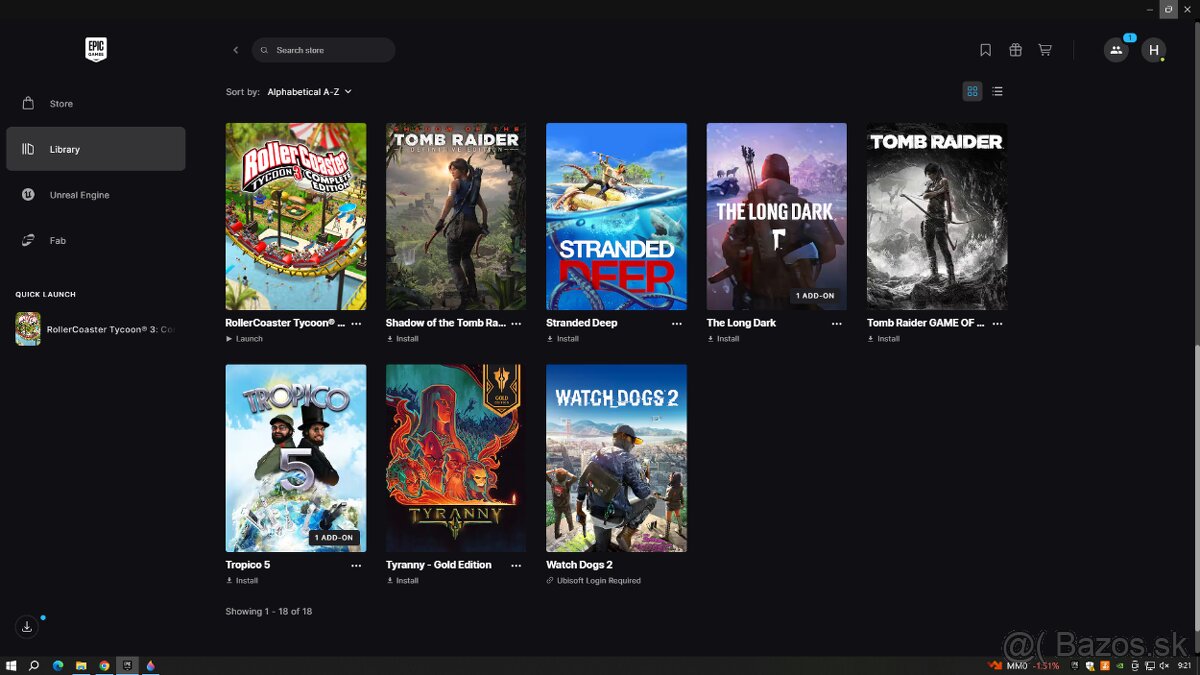1200x675 pixels.
Task: Go back with the back arrow
Action: (x=236, y=50)
